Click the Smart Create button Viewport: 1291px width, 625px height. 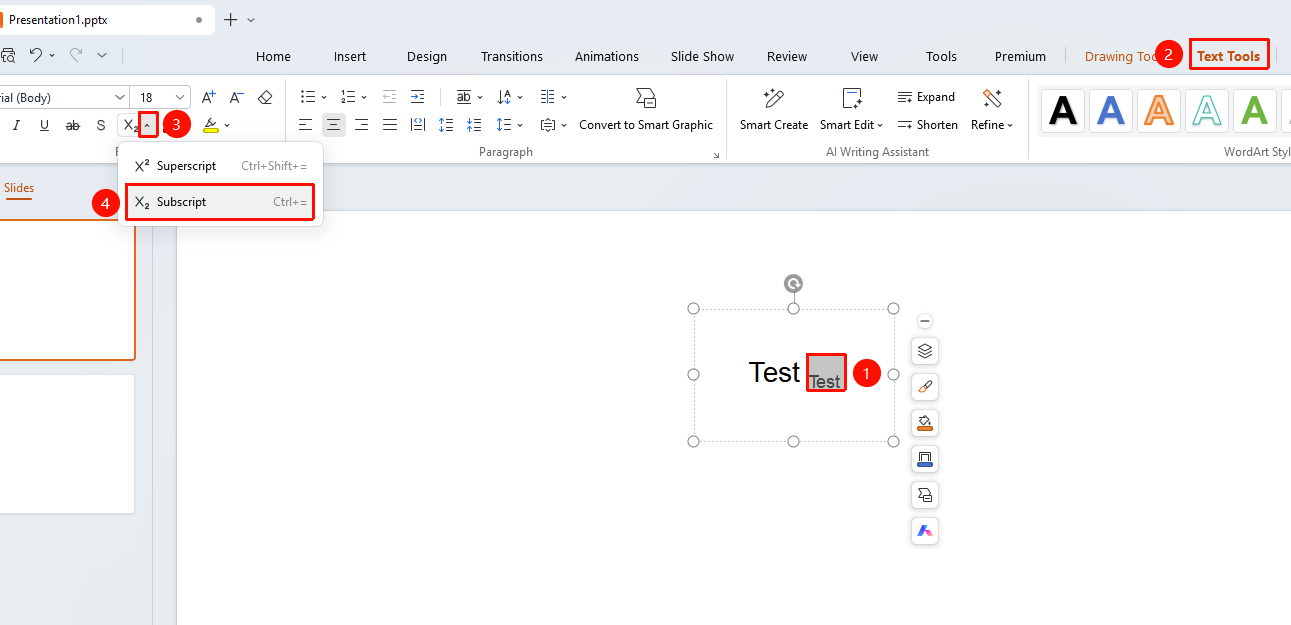point(774,110)
